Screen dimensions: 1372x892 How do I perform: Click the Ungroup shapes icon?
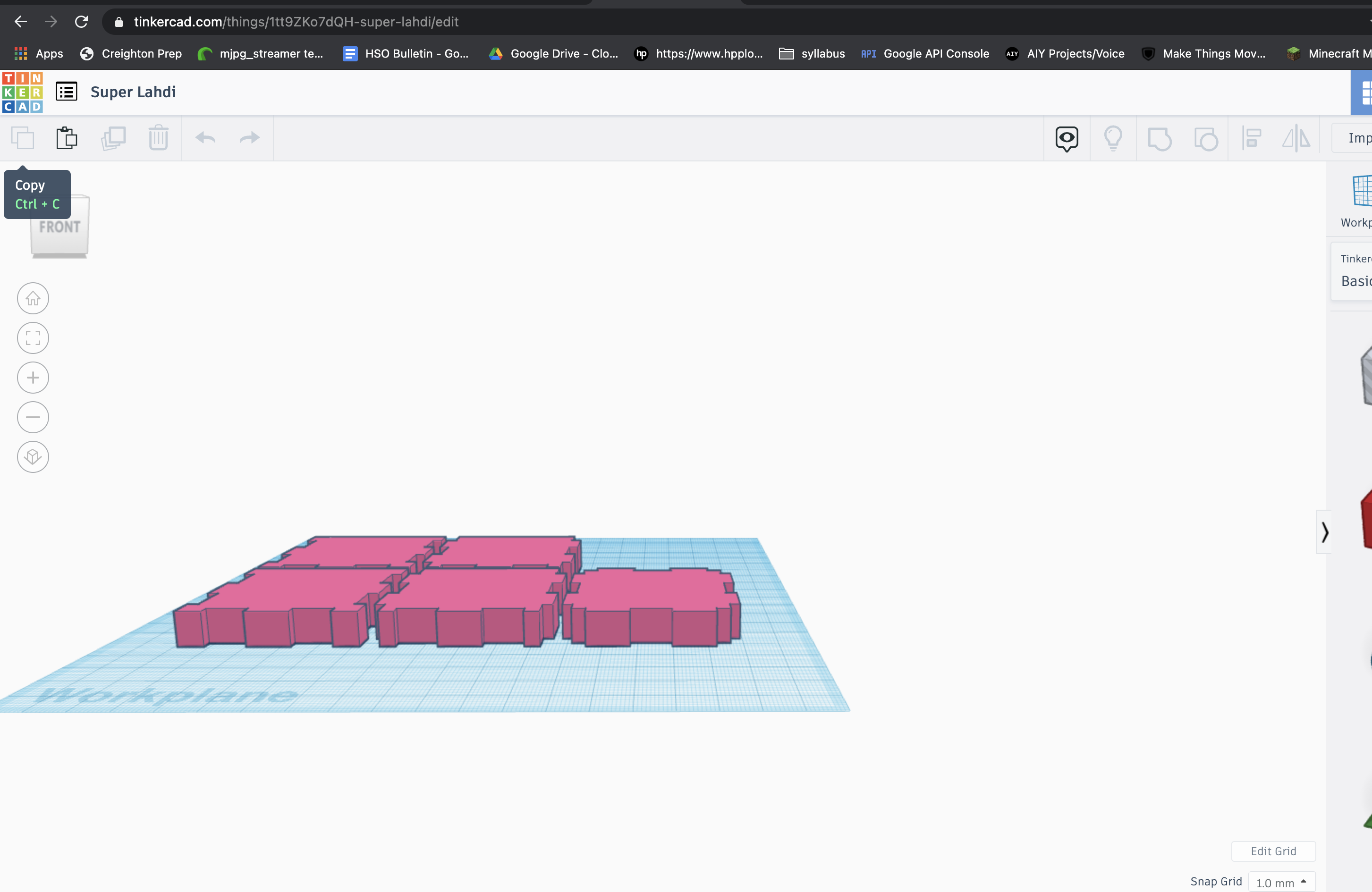click(1205, 138)
